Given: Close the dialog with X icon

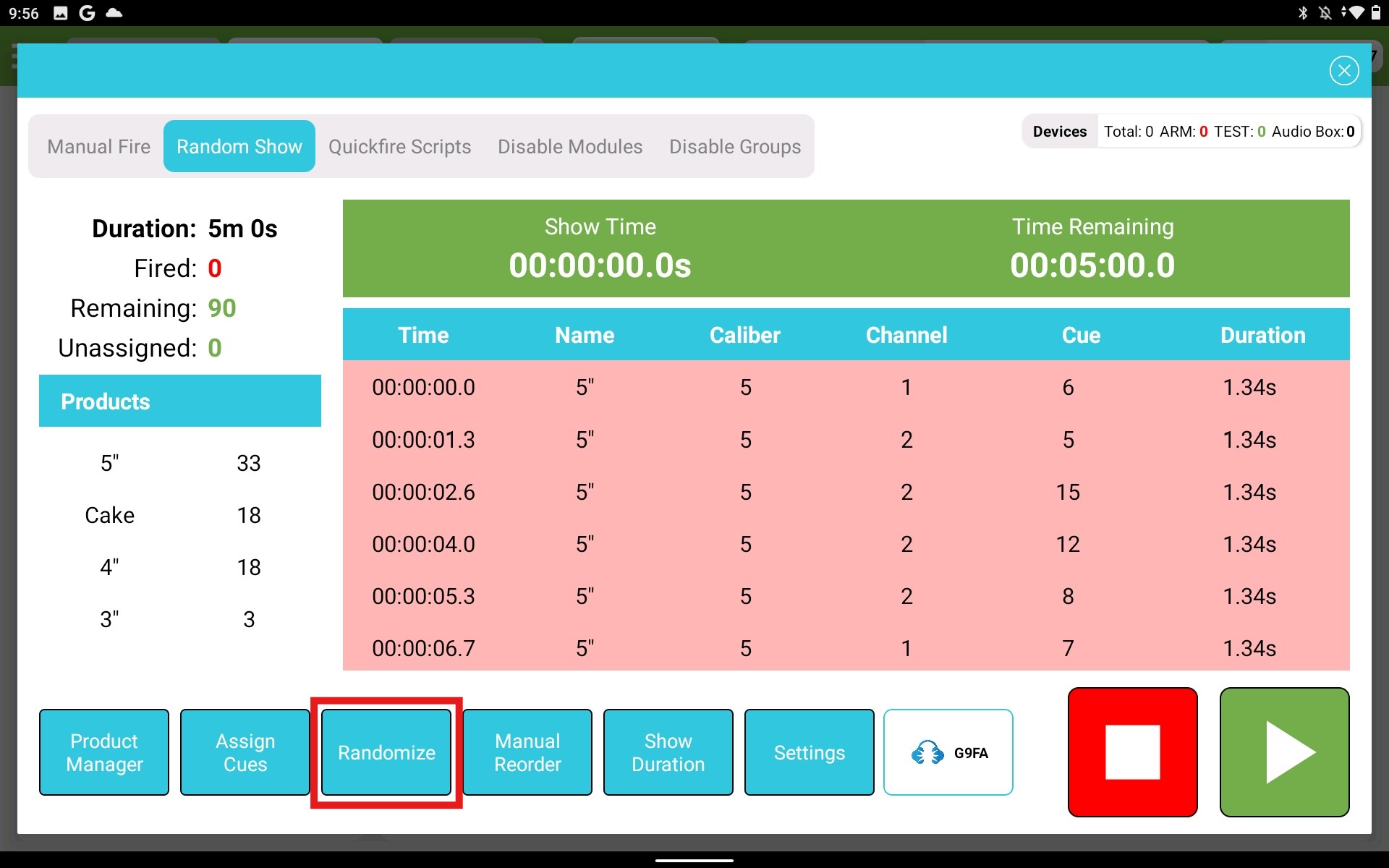Looking at the screenshot, I should pos(1343,71).
